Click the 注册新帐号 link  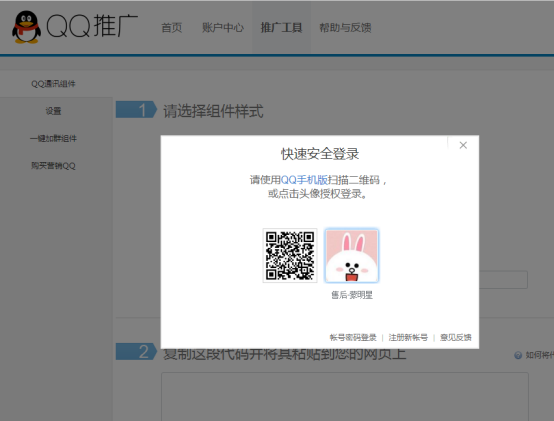click(408, 337)
